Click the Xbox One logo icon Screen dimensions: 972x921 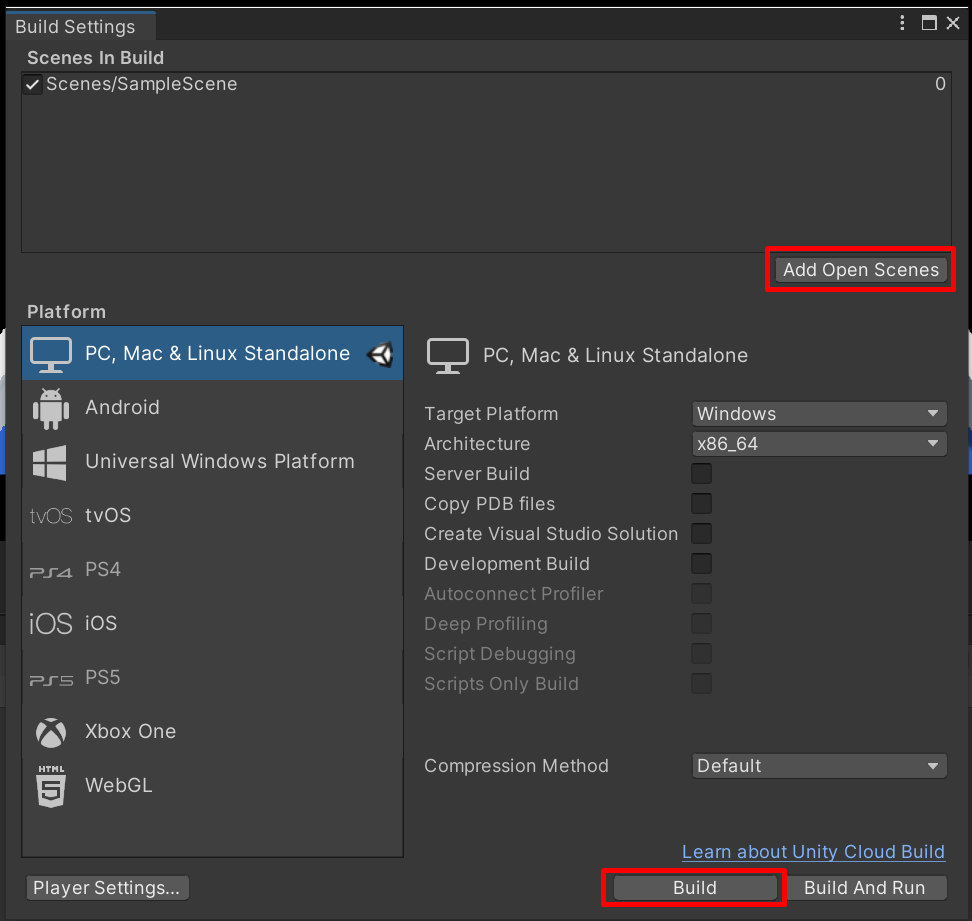[x=51, y=733]
